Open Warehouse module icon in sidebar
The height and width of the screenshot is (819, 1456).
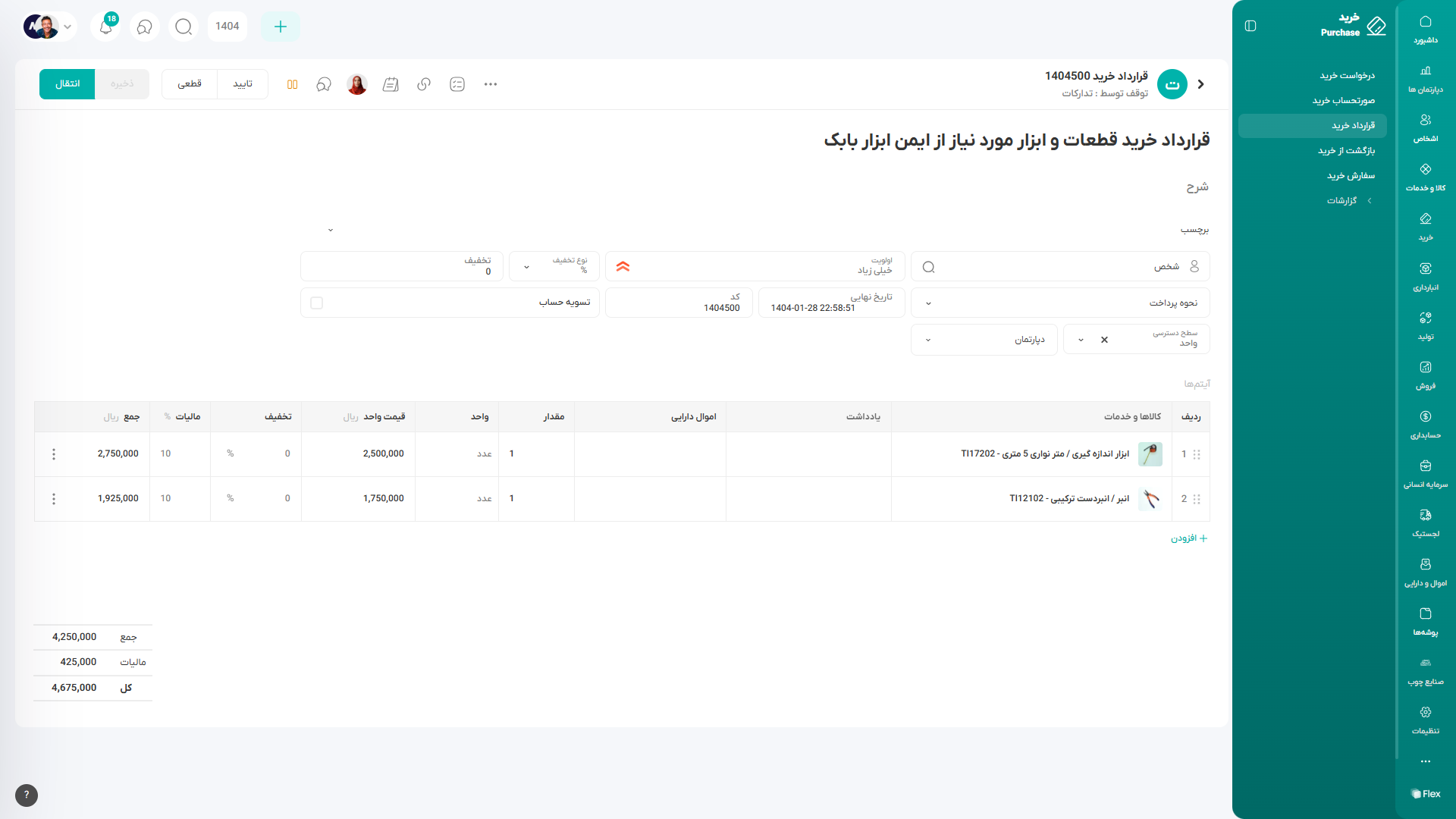pos(1425,275)
